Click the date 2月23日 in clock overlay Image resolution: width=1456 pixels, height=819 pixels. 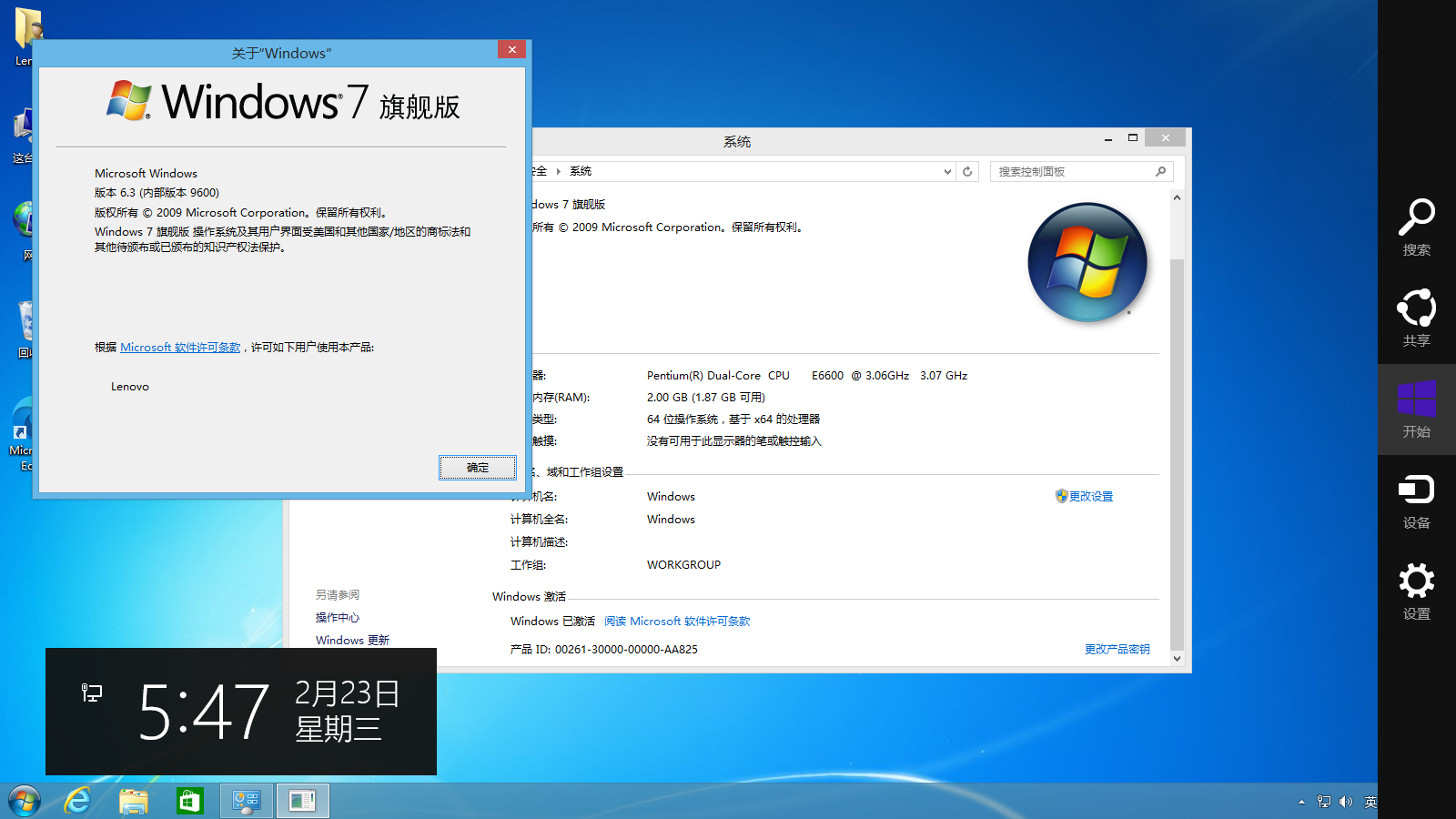[x=347, y=693]
